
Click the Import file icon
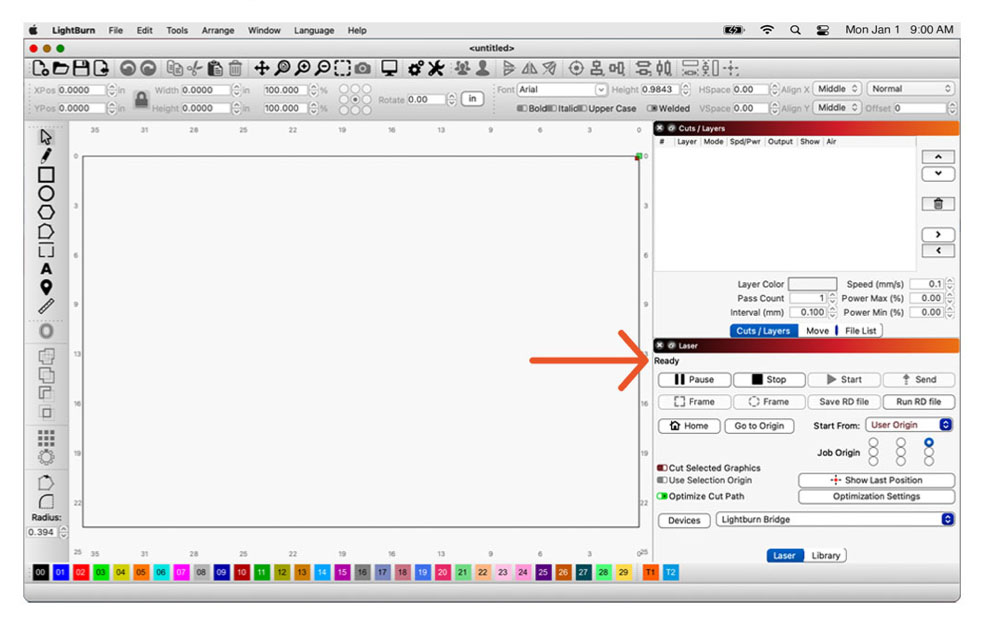click(101, 68)
